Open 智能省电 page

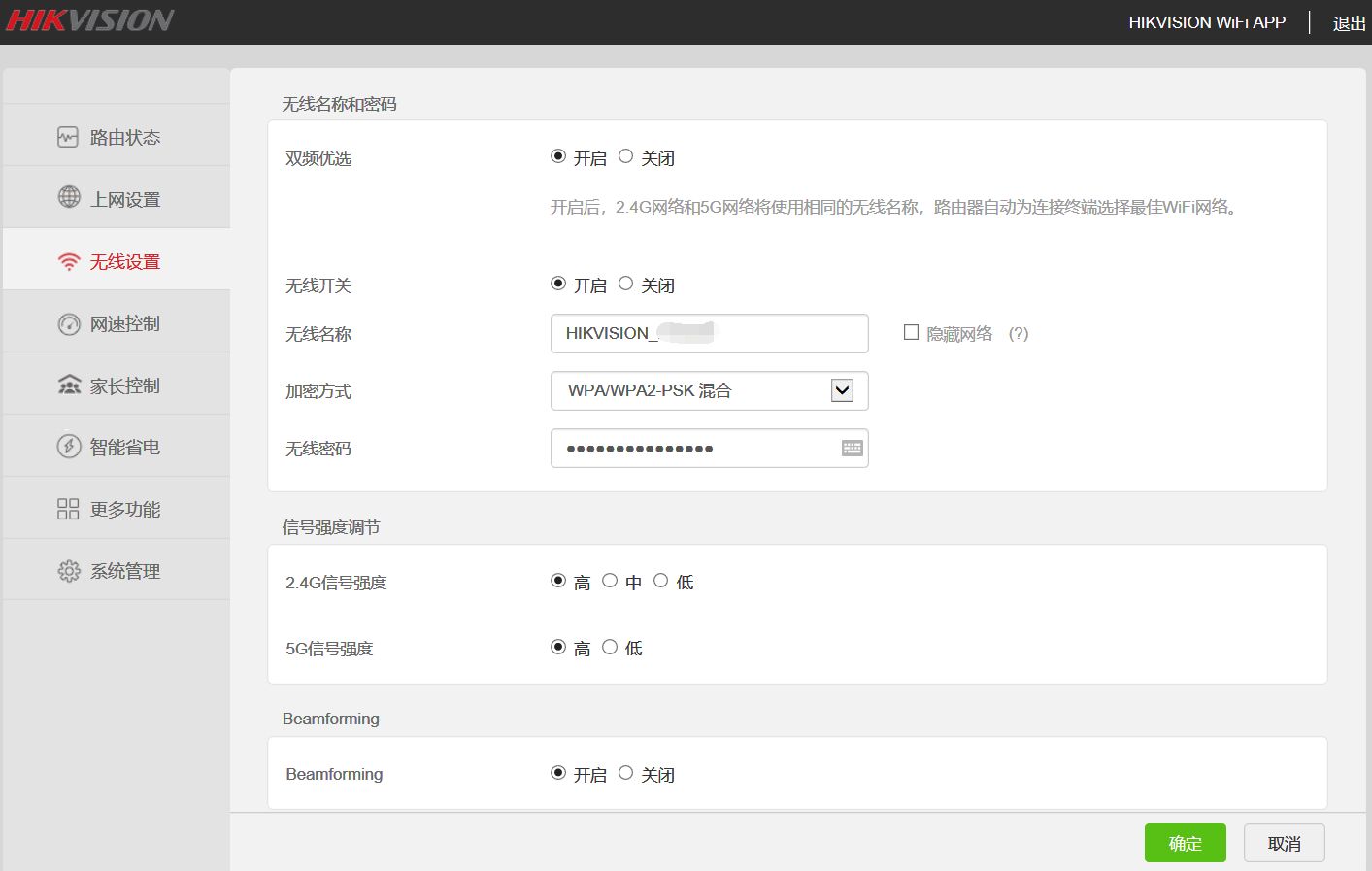[x=117, y=446]
